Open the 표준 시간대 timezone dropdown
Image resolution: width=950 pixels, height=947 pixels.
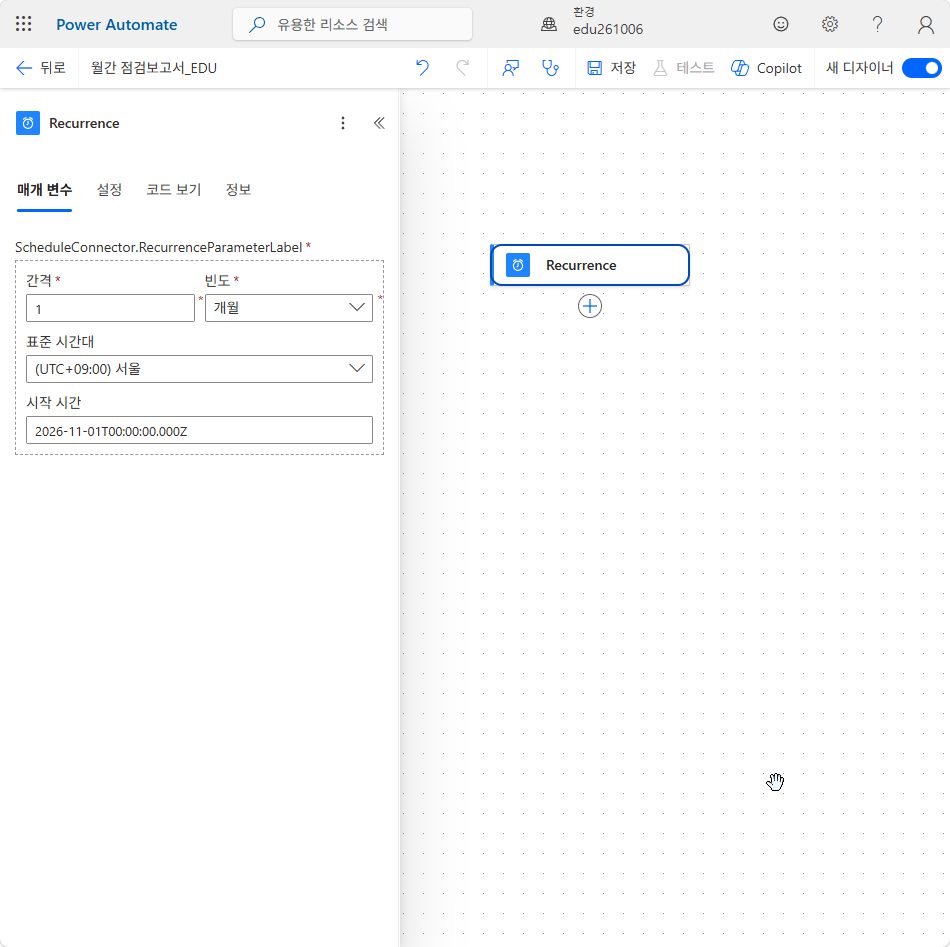coord(199,369)
